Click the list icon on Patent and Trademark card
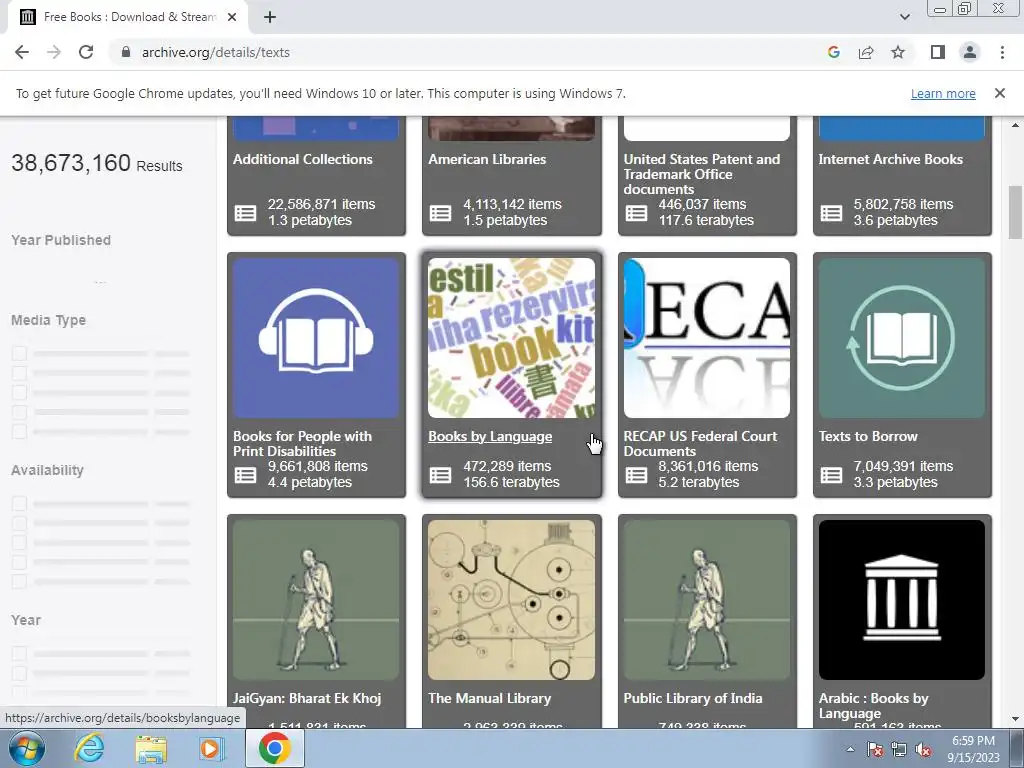 coord(636,213)
